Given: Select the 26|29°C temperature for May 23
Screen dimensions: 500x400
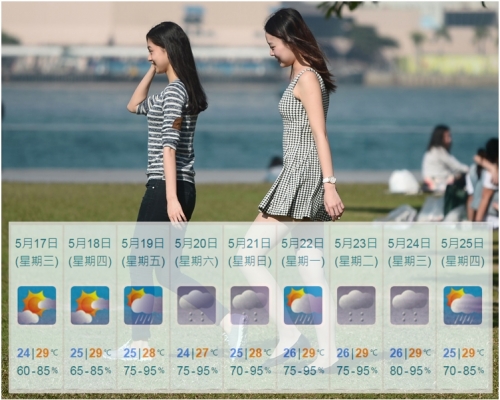Looking at the screenshot, I should click(x=357, y=353).
